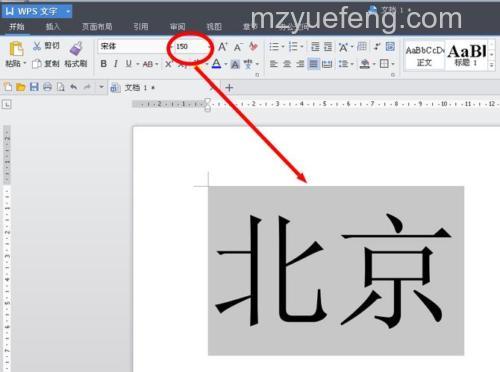Screen dimensions: 500x372
Task: Toggle grey character shading A
Action: (235, 64)
